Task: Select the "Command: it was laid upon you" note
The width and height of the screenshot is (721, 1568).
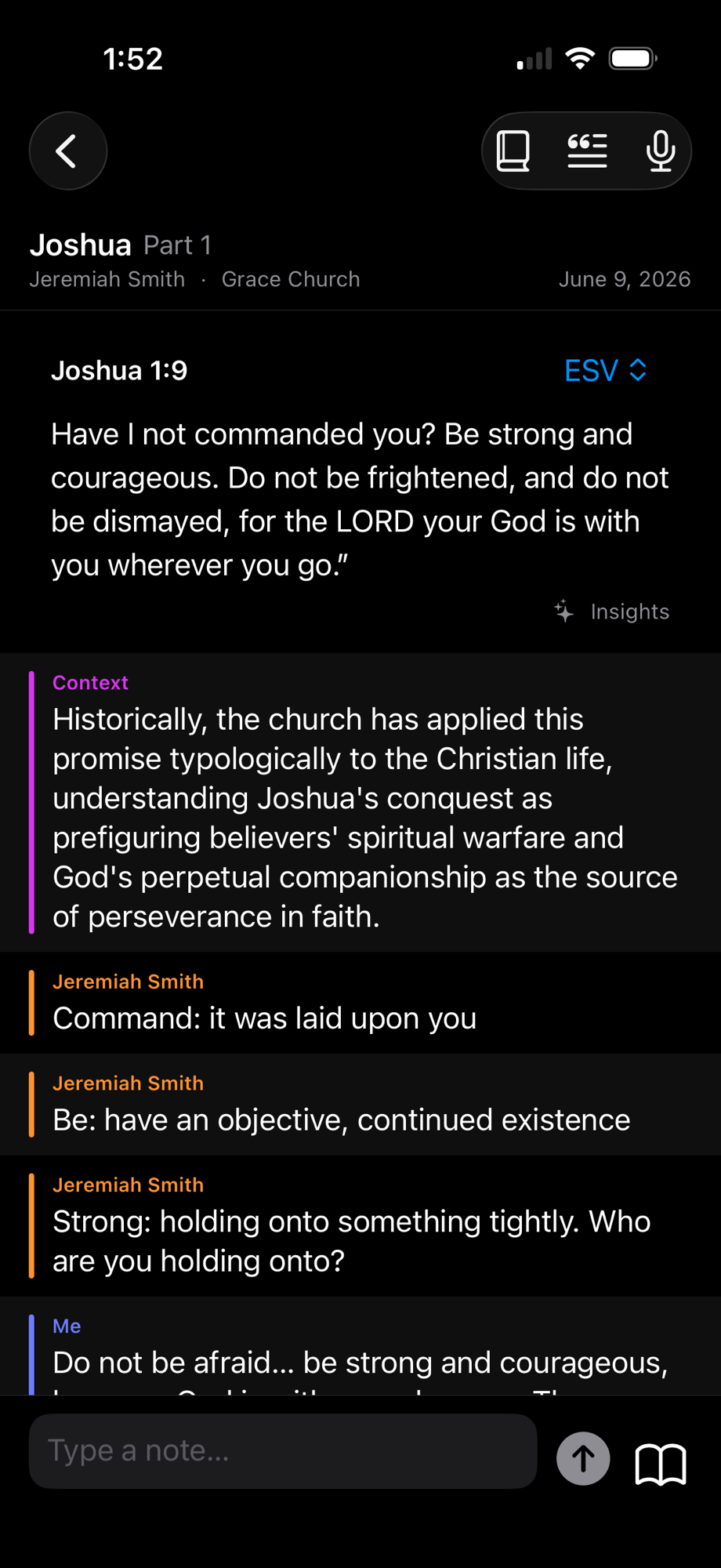Action: pos(360,1003)
